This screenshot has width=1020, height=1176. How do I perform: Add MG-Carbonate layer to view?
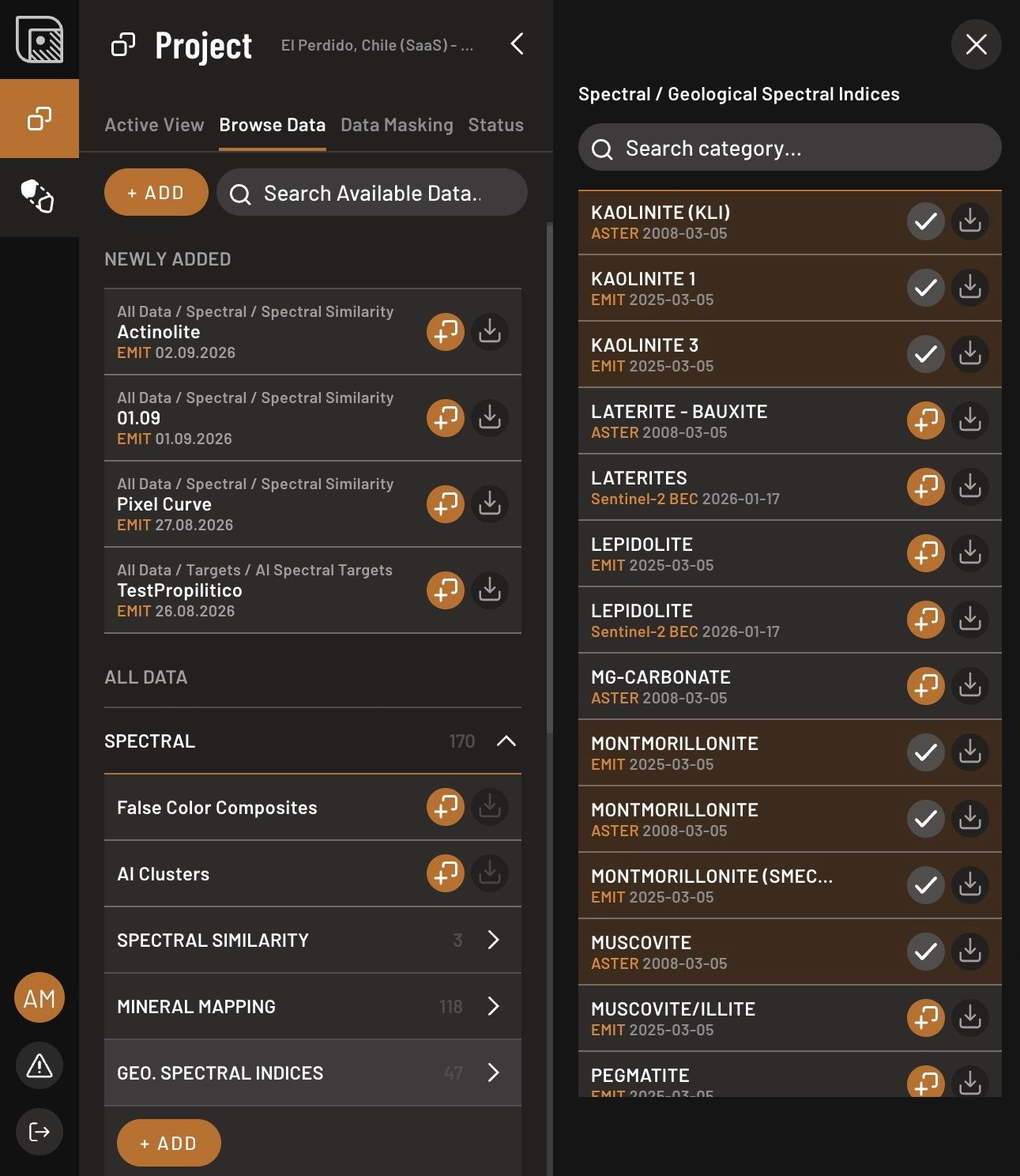(x=926, y=686)
